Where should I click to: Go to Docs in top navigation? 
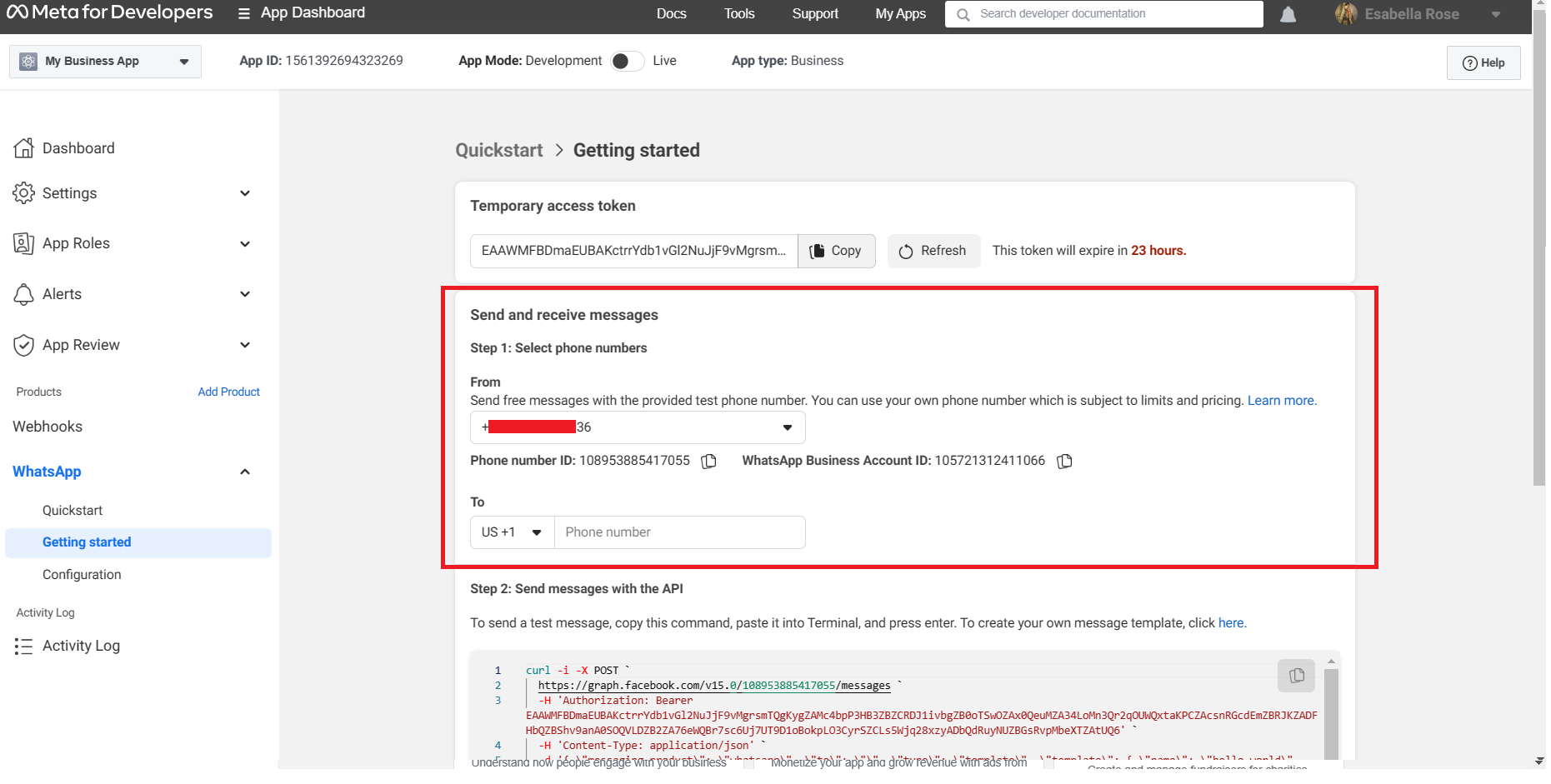coord(671,13)
